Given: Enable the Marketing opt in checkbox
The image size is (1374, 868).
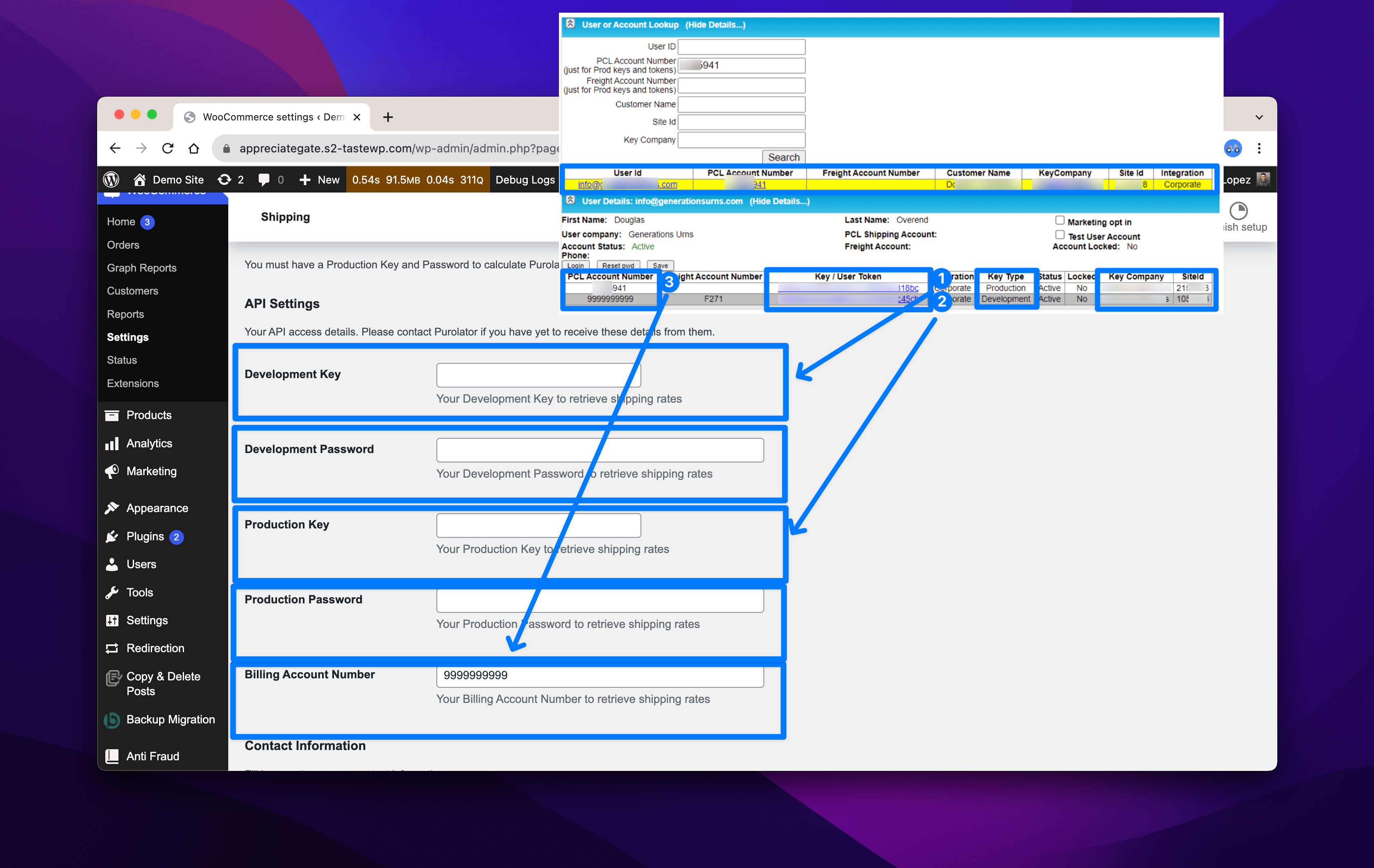Looking at the screenshot, I should (x=1060, y=221).
